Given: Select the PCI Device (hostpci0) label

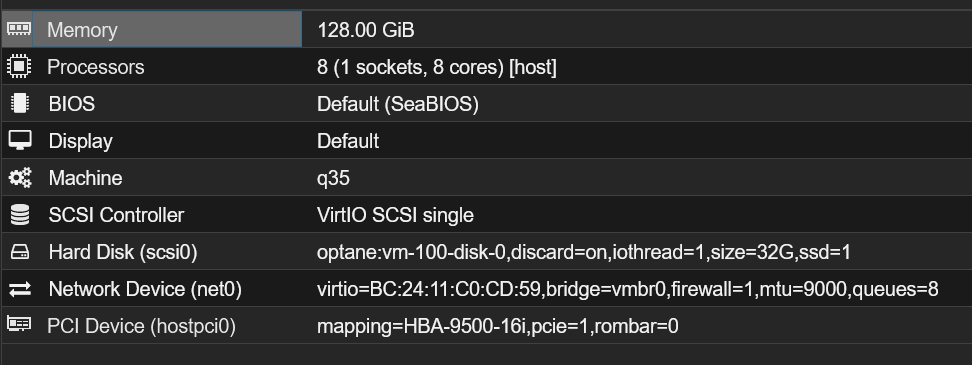Looking at the screenshot, I should [x=141, y=327].
